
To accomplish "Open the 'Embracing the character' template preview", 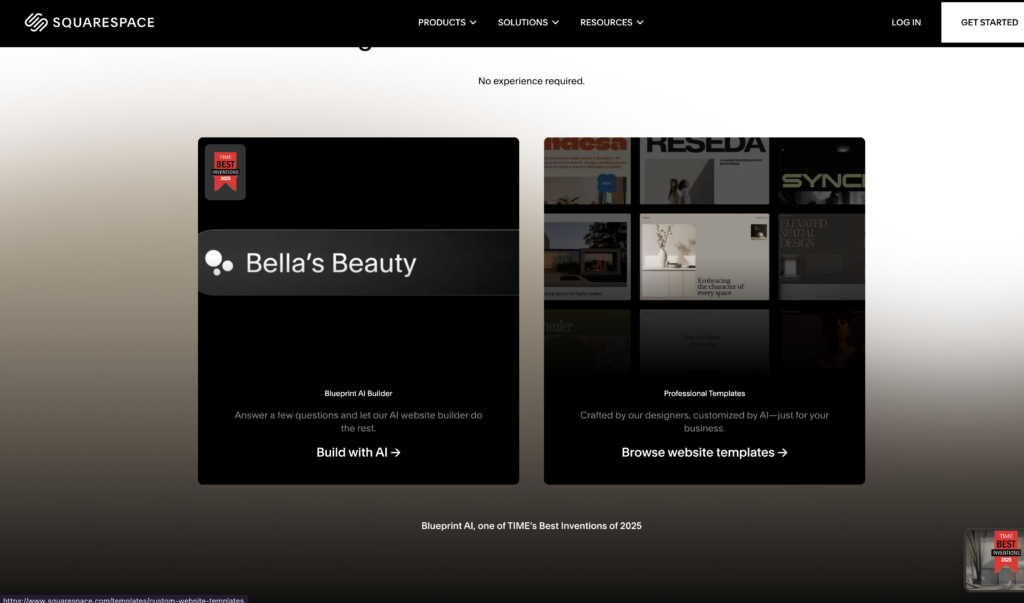I will point(704,256).
